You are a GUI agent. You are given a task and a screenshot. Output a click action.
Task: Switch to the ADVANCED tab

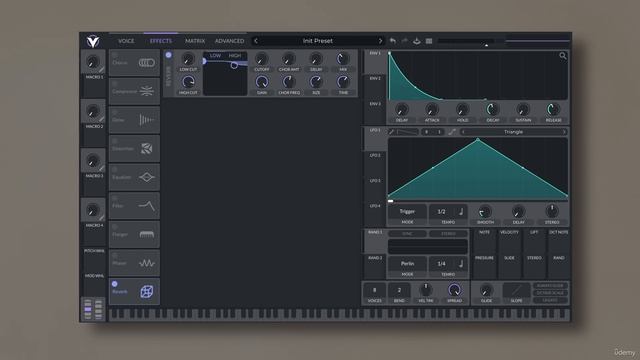(x=229, y=41)
